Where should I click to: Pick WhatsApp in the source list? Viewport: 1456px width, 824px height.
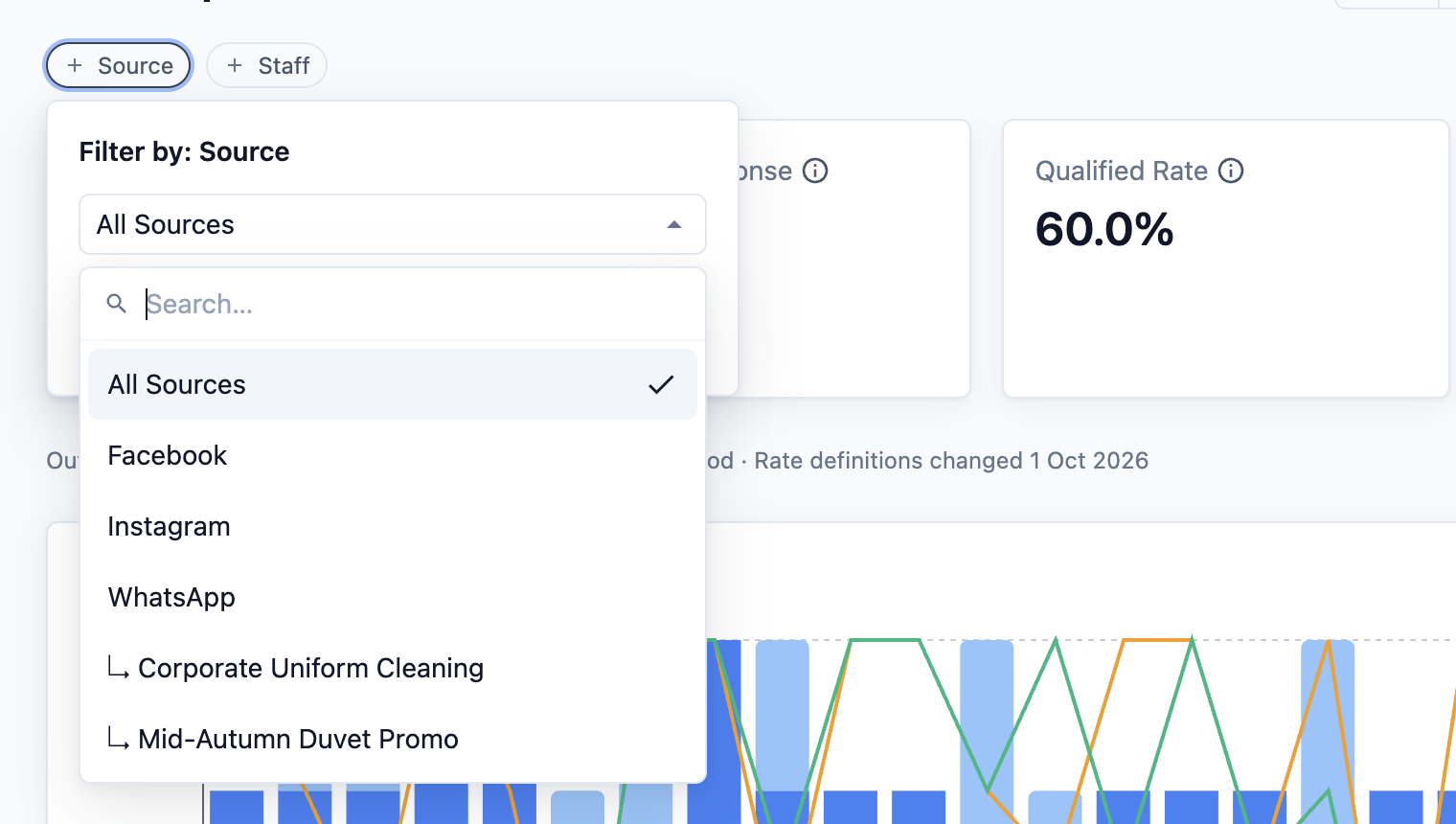[393, 597]
